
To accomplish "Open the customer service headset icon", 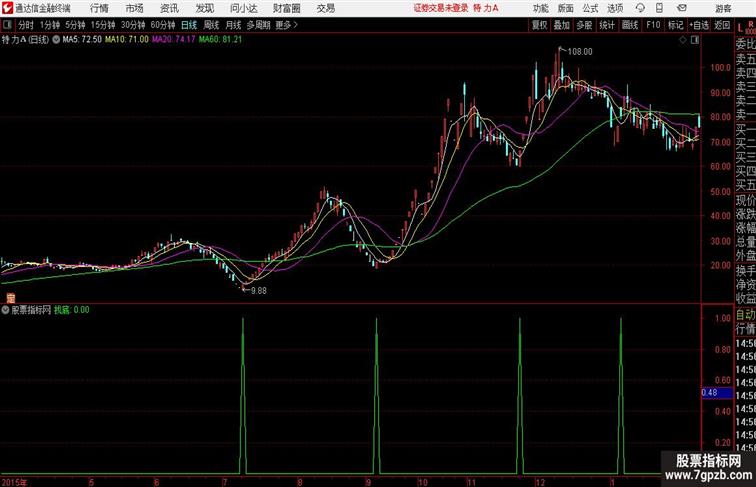I will tap(640, 8).
